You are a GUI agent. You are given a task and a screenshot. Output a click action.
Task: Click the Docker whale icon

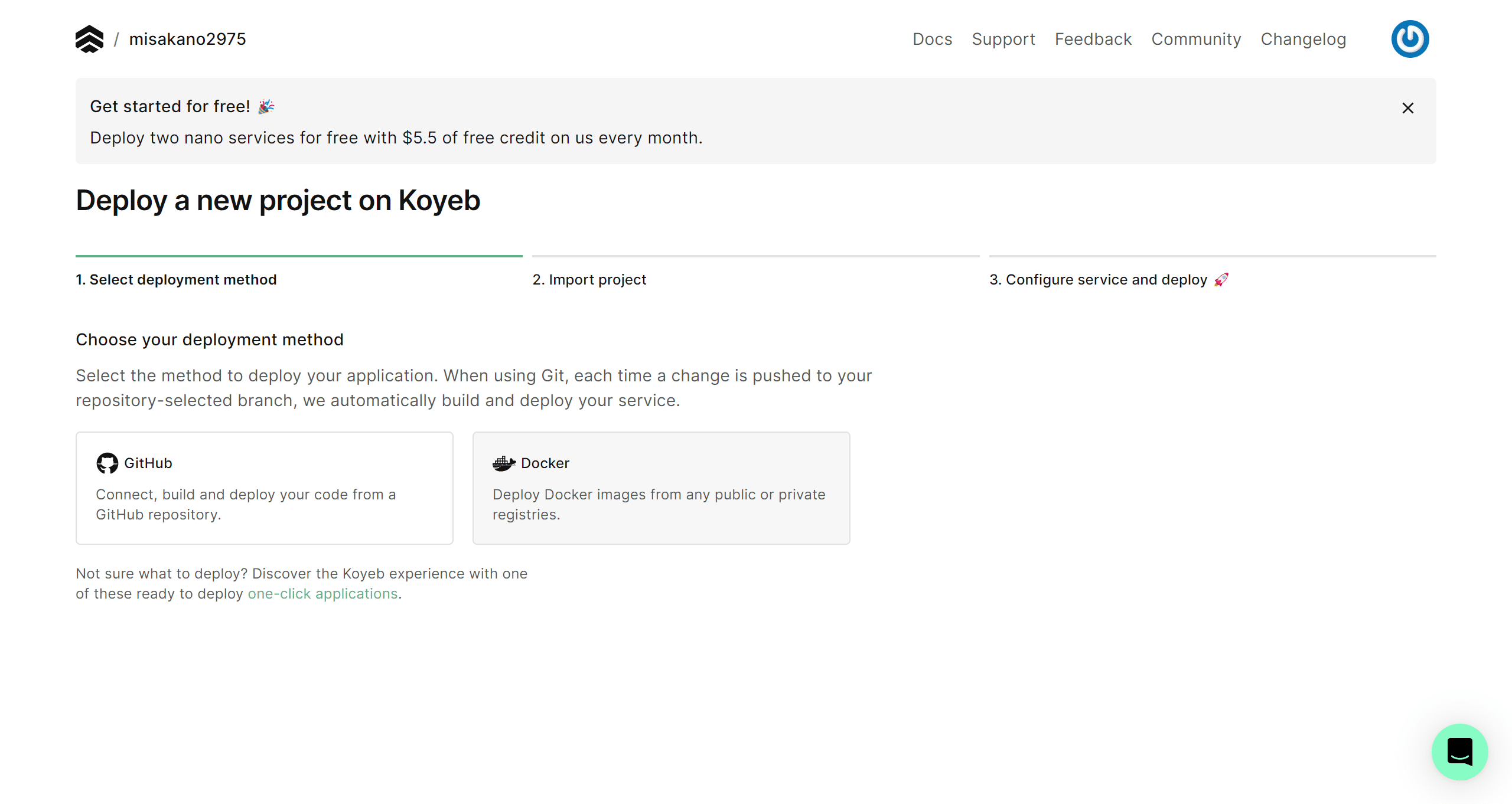[x=504, y=463]
